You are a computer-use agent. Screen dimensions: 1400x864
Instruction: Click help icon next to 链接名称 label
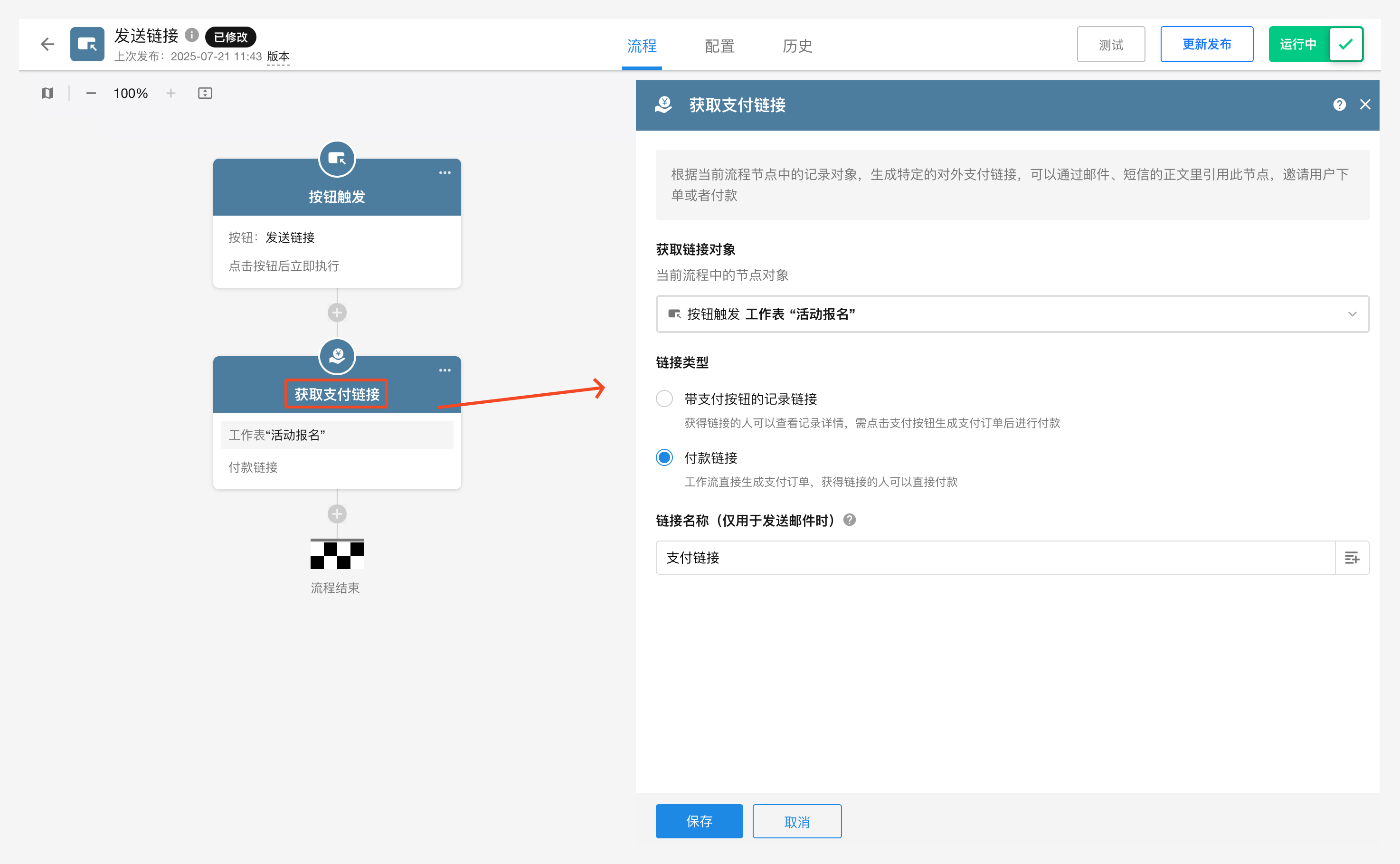pos(850,520)
